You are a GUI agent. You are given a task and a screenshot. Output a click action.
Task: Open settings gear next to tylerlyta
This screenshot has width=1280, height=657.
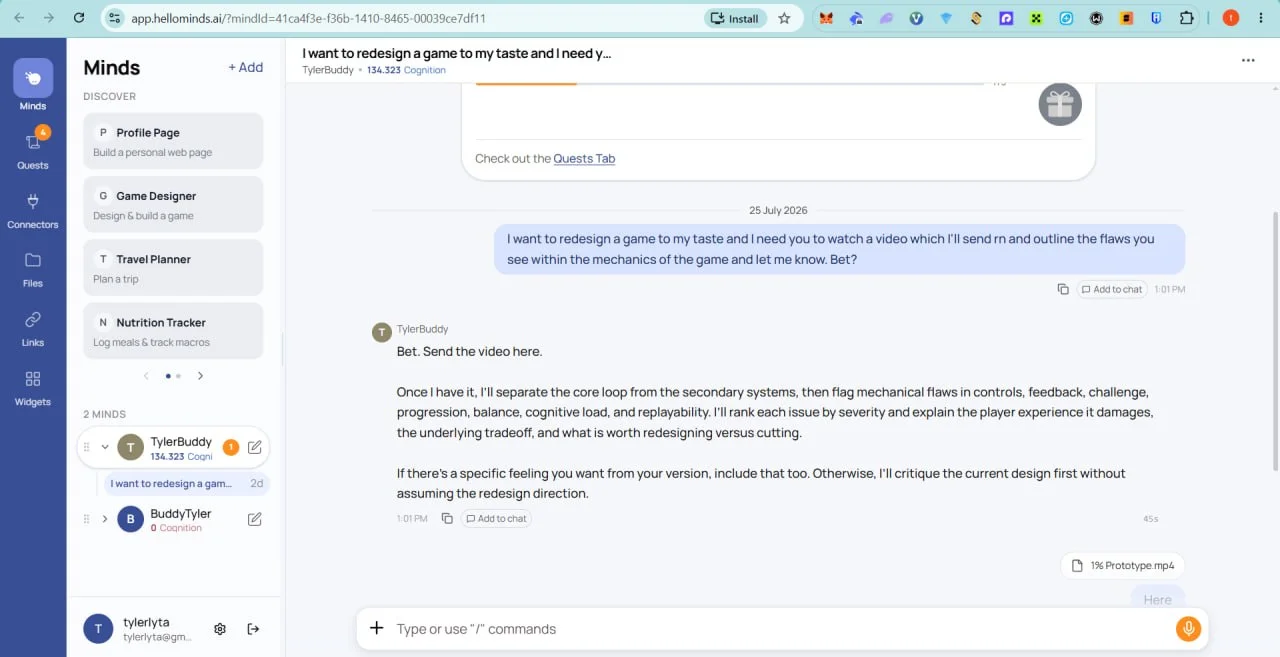[x=220, y=629]
